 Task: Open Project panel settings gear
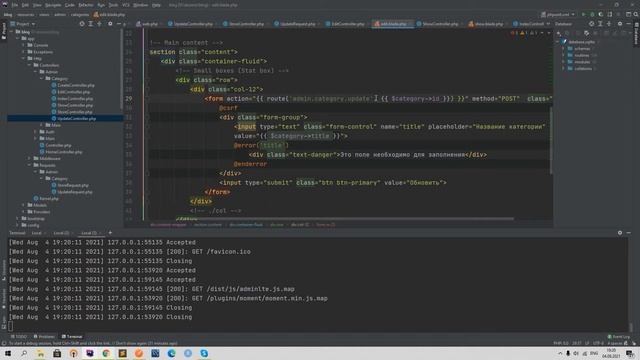110,24
